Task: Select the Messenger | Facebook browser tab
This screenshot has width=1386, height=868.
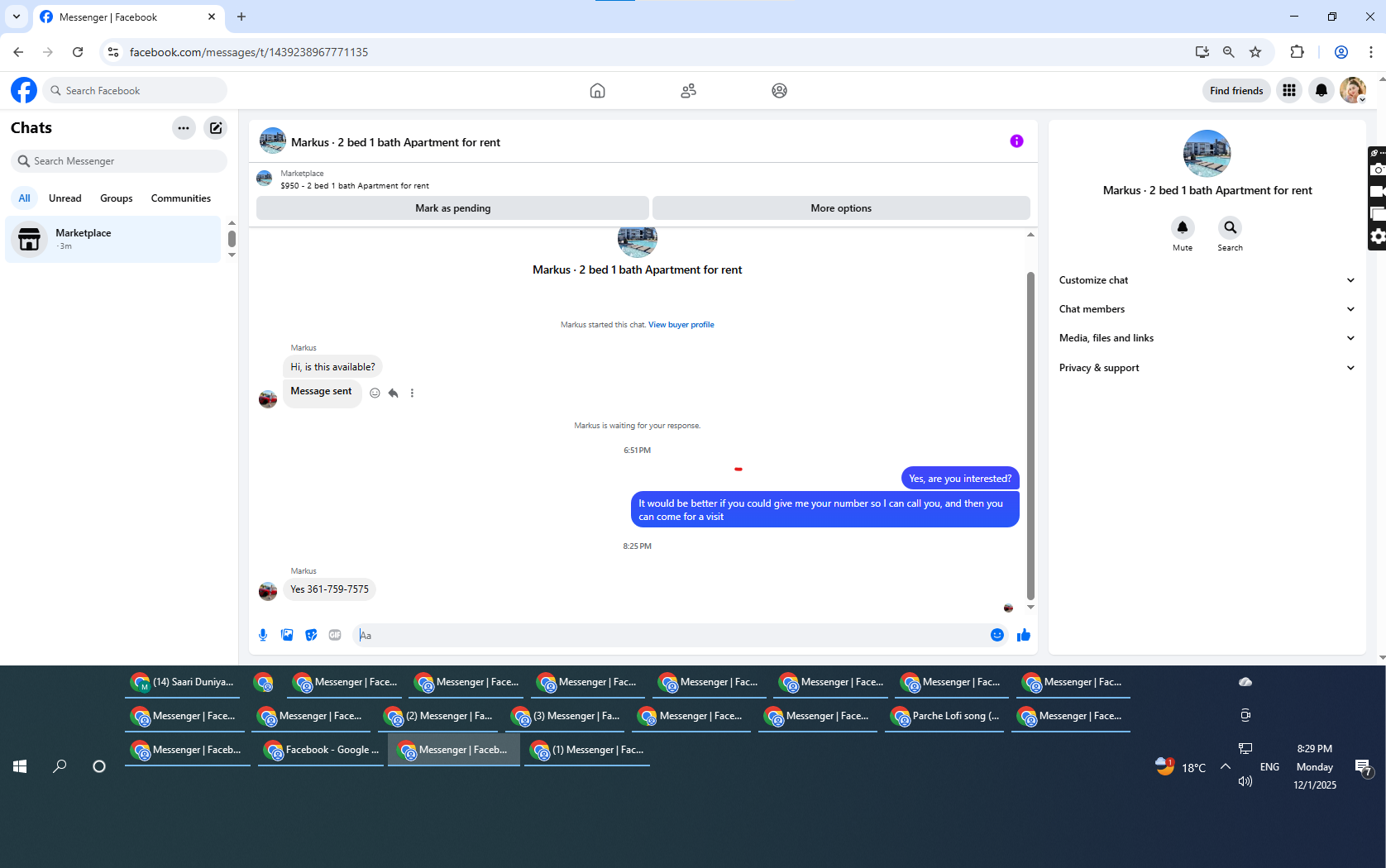Action: coord(128,17)
